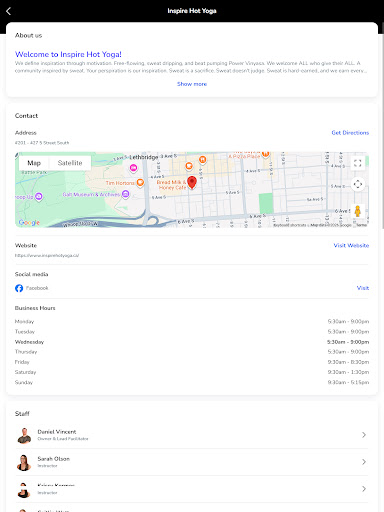Click Welcome to Inspire Hot Yoga heading
The height and width of the screenshot is (512, 384).
pos(68,54)
